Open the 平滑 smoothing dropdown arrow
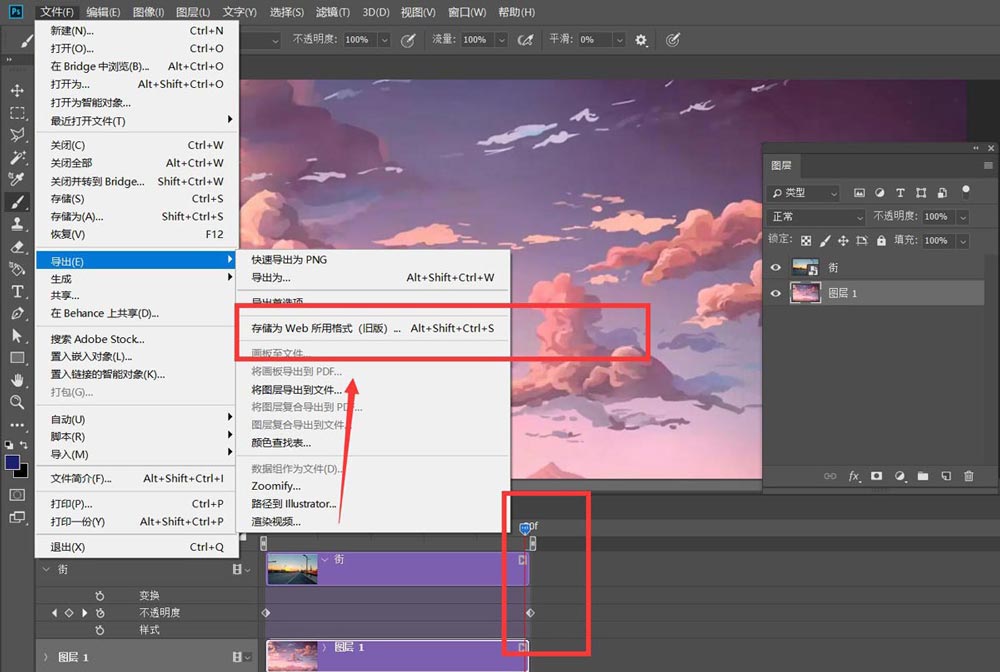 pyautogui.click(x=619, y=40)
